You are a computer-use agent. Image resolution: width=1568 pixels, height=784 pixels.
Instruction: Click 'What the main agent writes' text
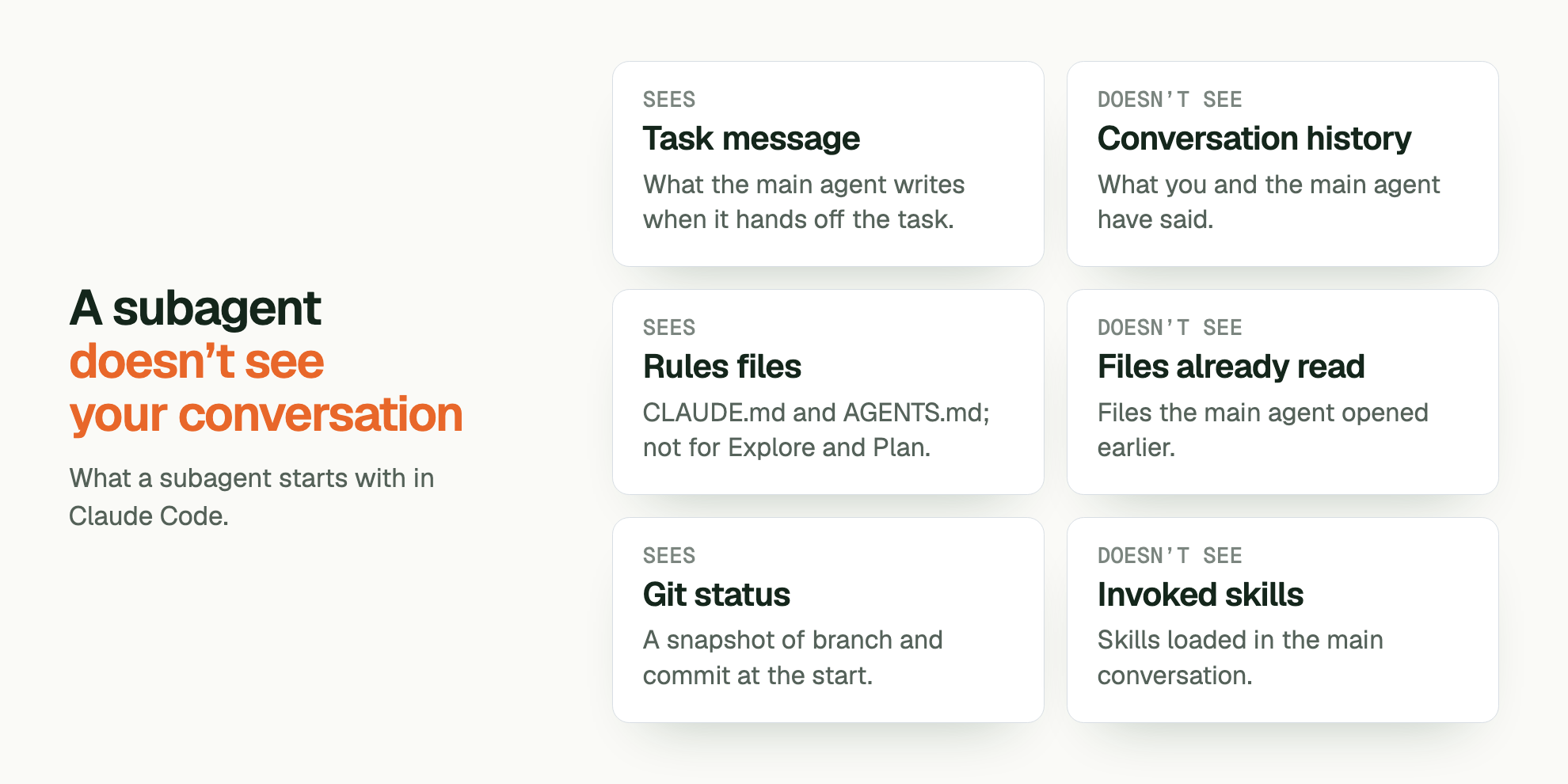(x=804, y=185)
